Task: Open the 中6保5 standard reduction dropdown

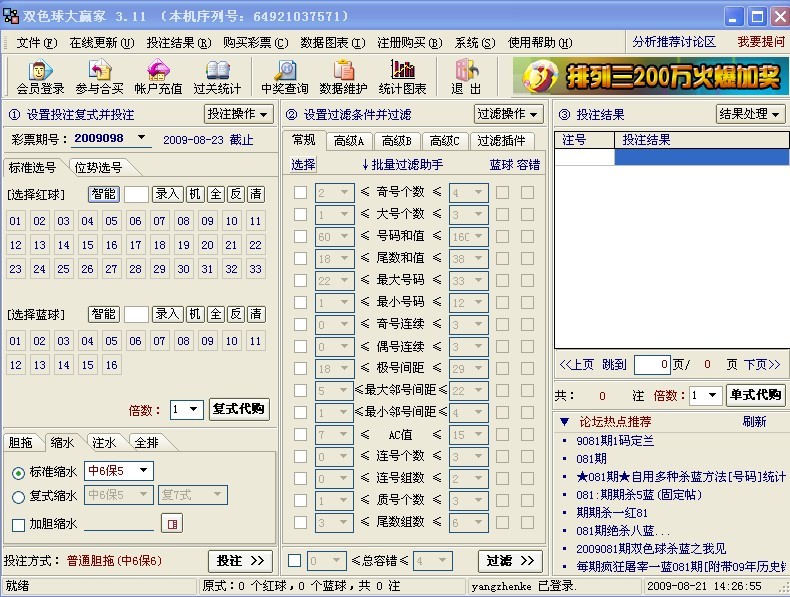Action: point(144,471)
